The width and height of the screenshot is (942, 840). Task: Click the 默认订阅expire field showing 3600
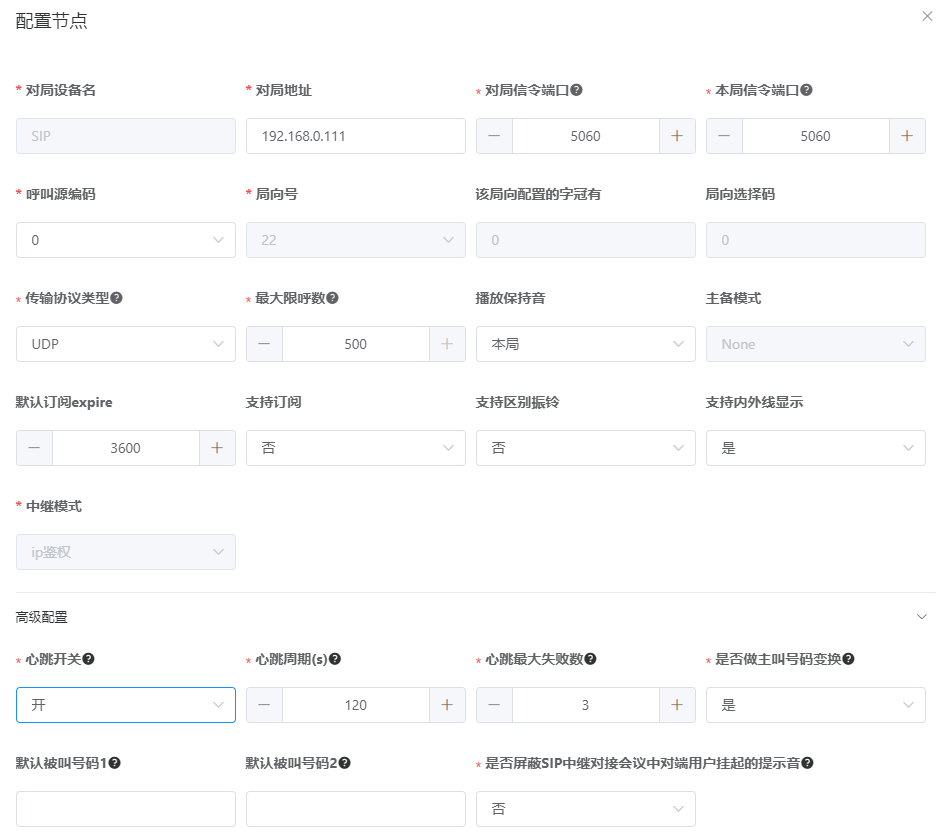coord(126,448)
